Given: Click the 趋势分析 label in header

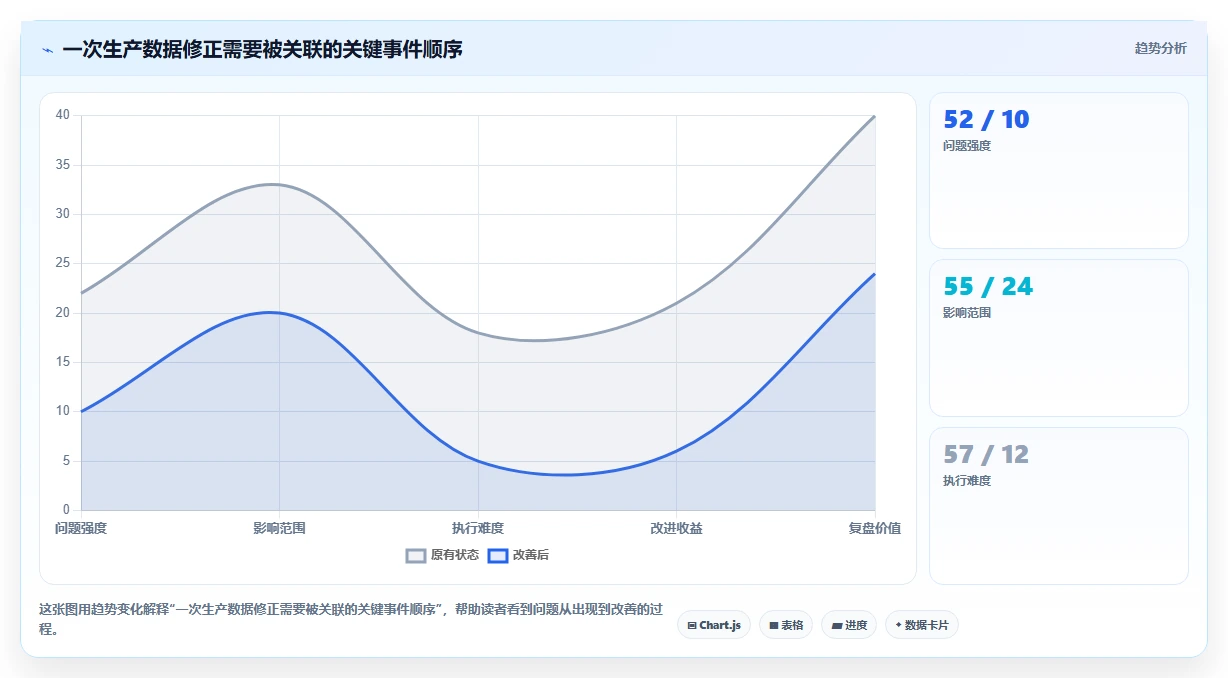Looking at the screenshot, I should pyautogui.click(x=1160, y=48).
